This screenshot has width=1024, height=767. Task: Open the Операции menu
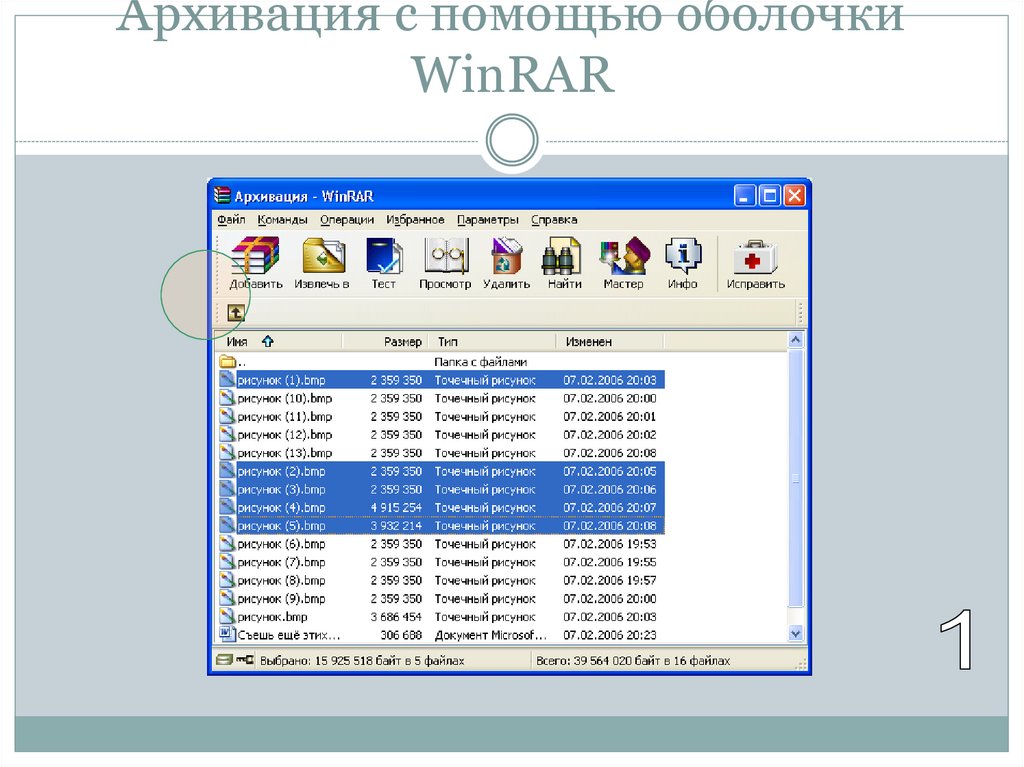[347, 220]
